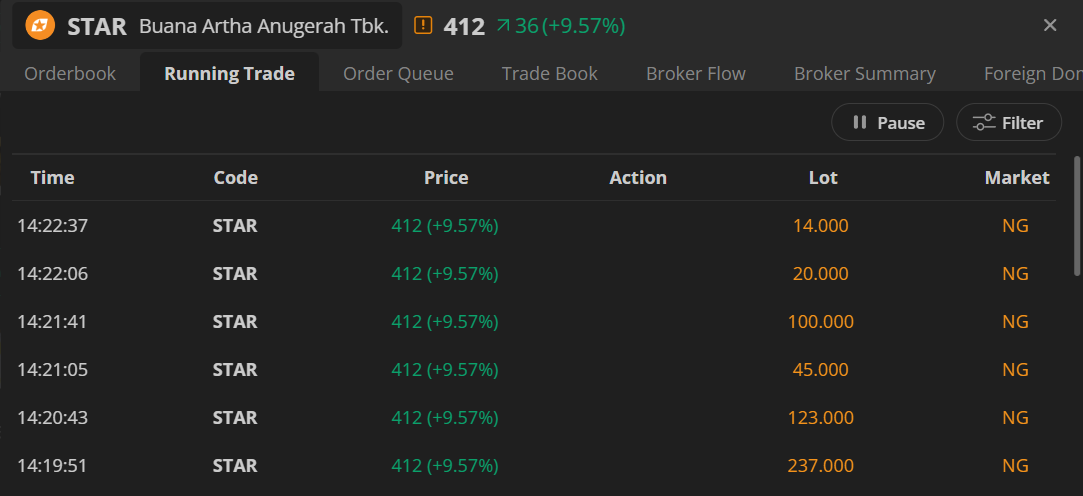Image resolution: width=1083 pixels, height=496 pixels.
Task: Close the STAR stock panel
Action: pos(1050,26)
